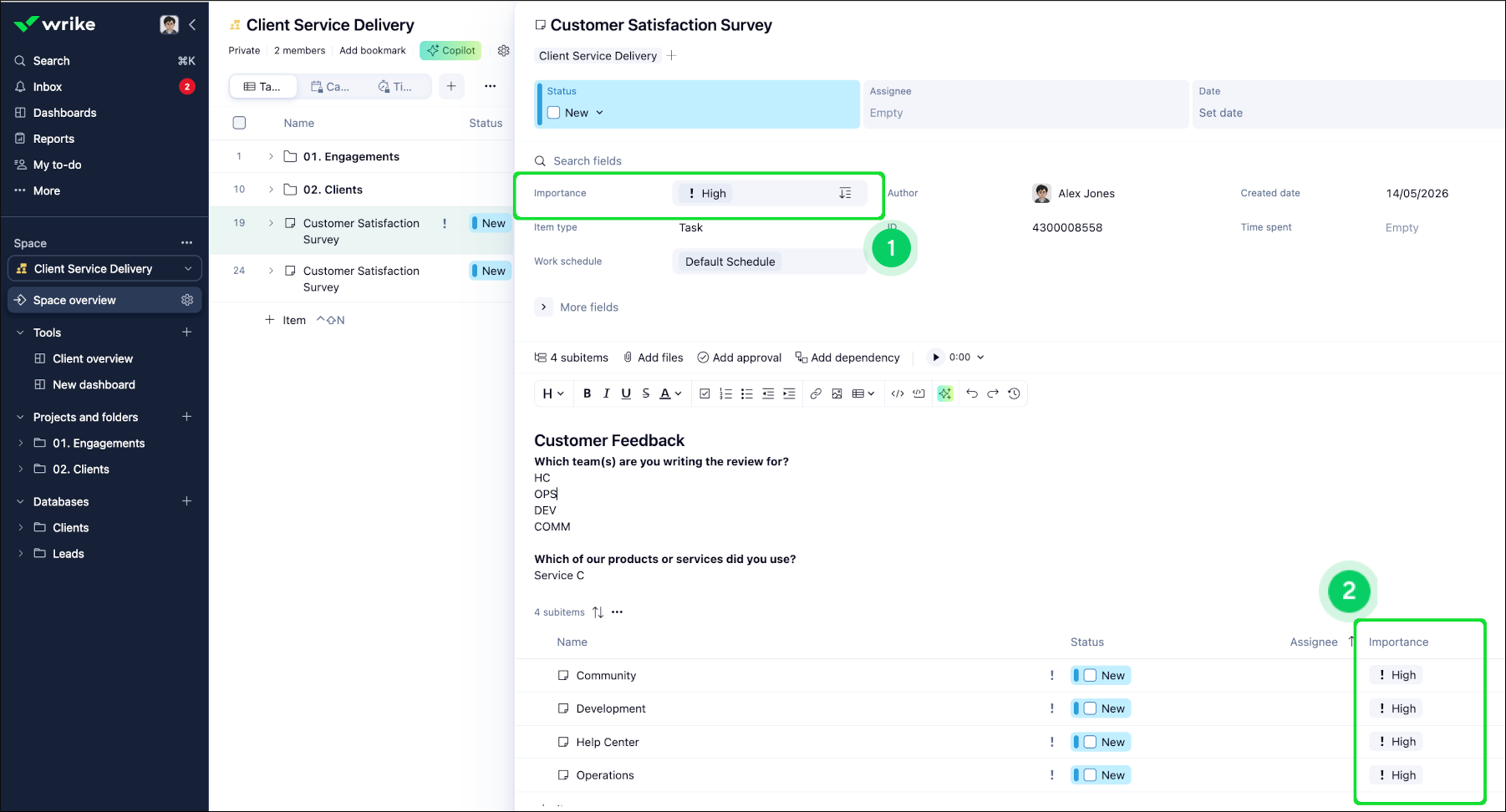Click the Copilot button
The height and width of the screenshot is (812, 1506).
pyautogui.click(x=450, y=50)
